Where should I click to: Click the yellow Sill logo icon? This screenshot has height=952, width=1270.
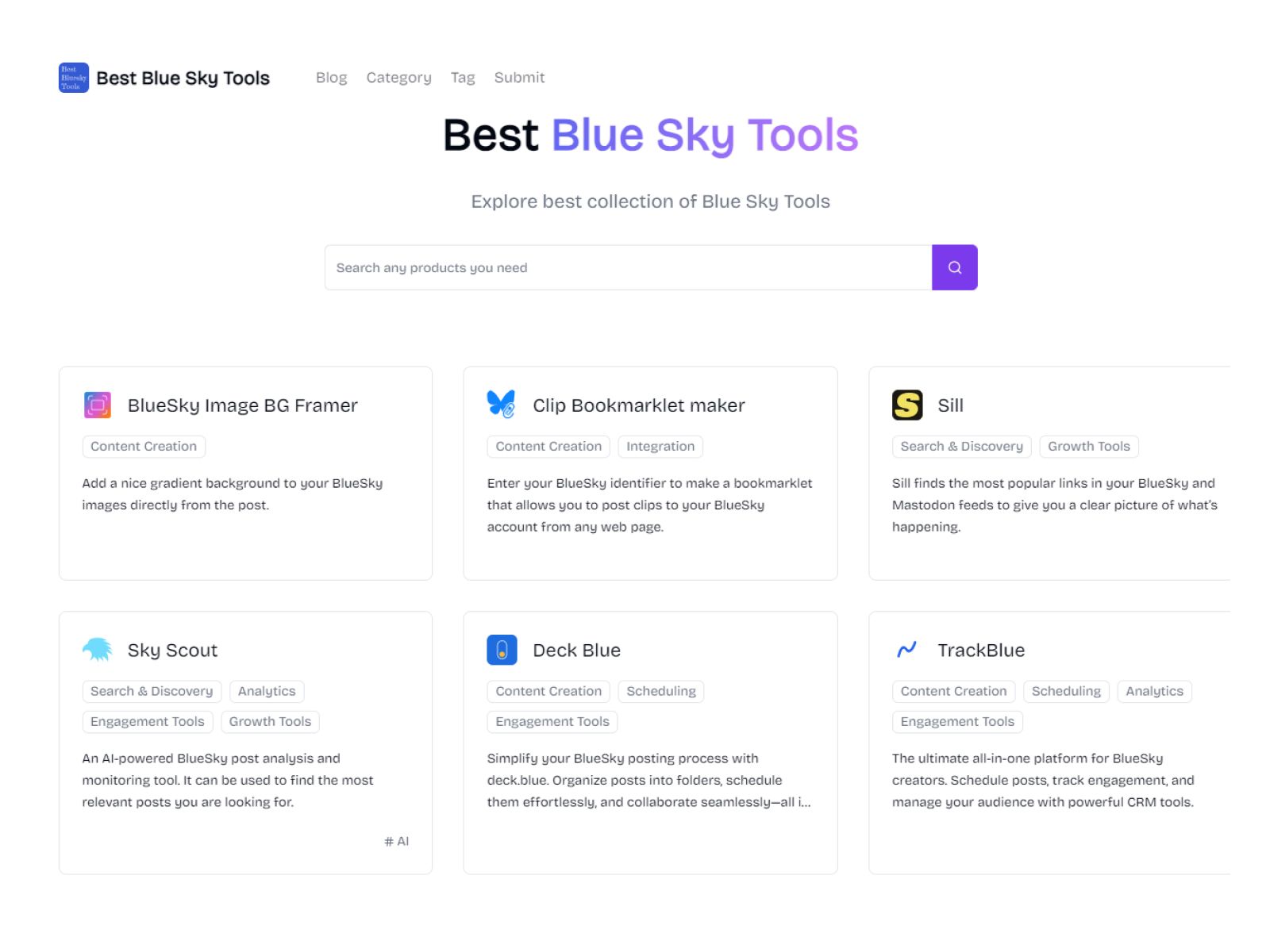(x=907, y=405)
